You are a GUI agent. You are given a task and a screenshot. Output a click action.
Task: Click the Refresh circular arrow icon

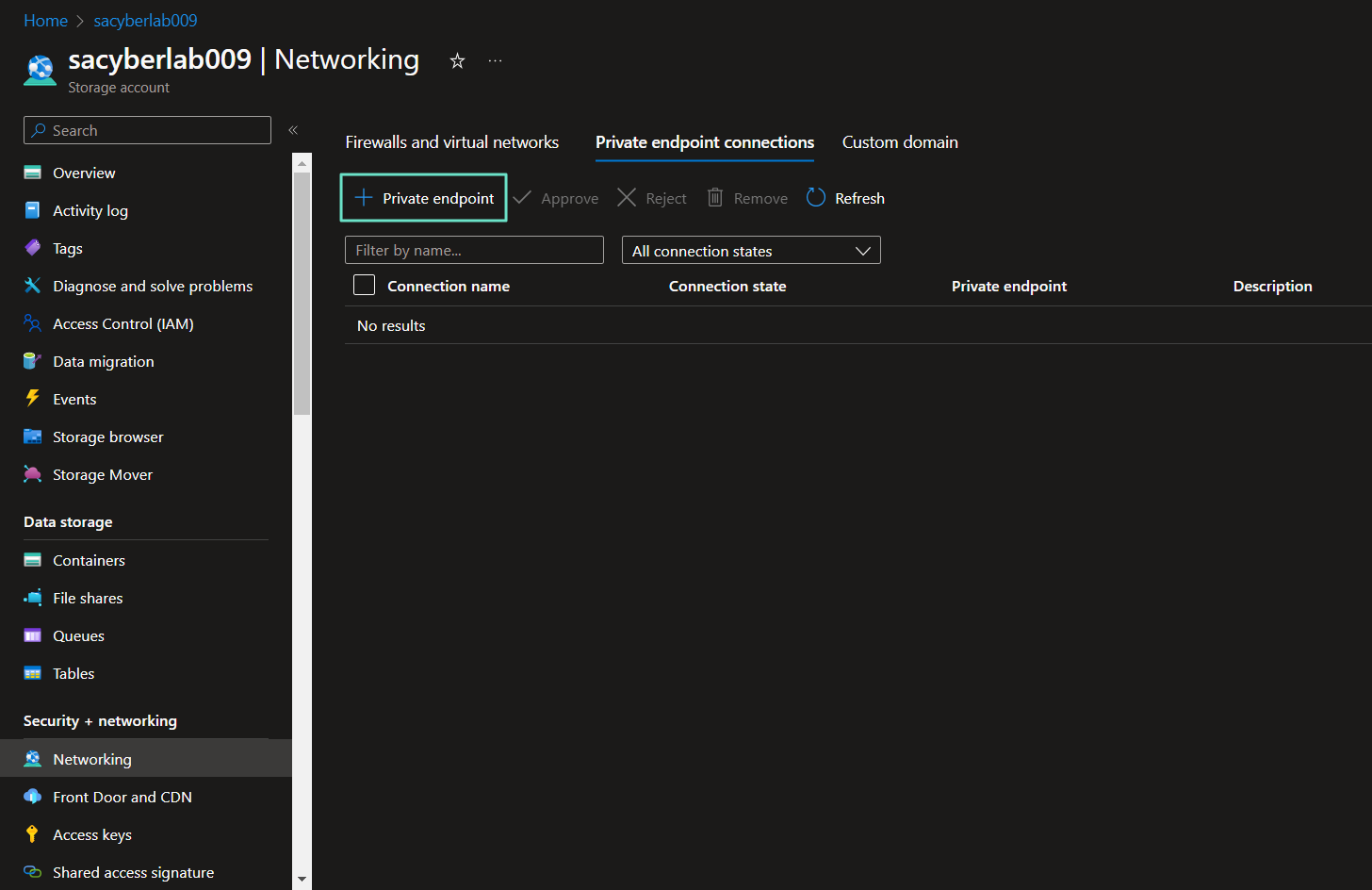pos(816,197)
